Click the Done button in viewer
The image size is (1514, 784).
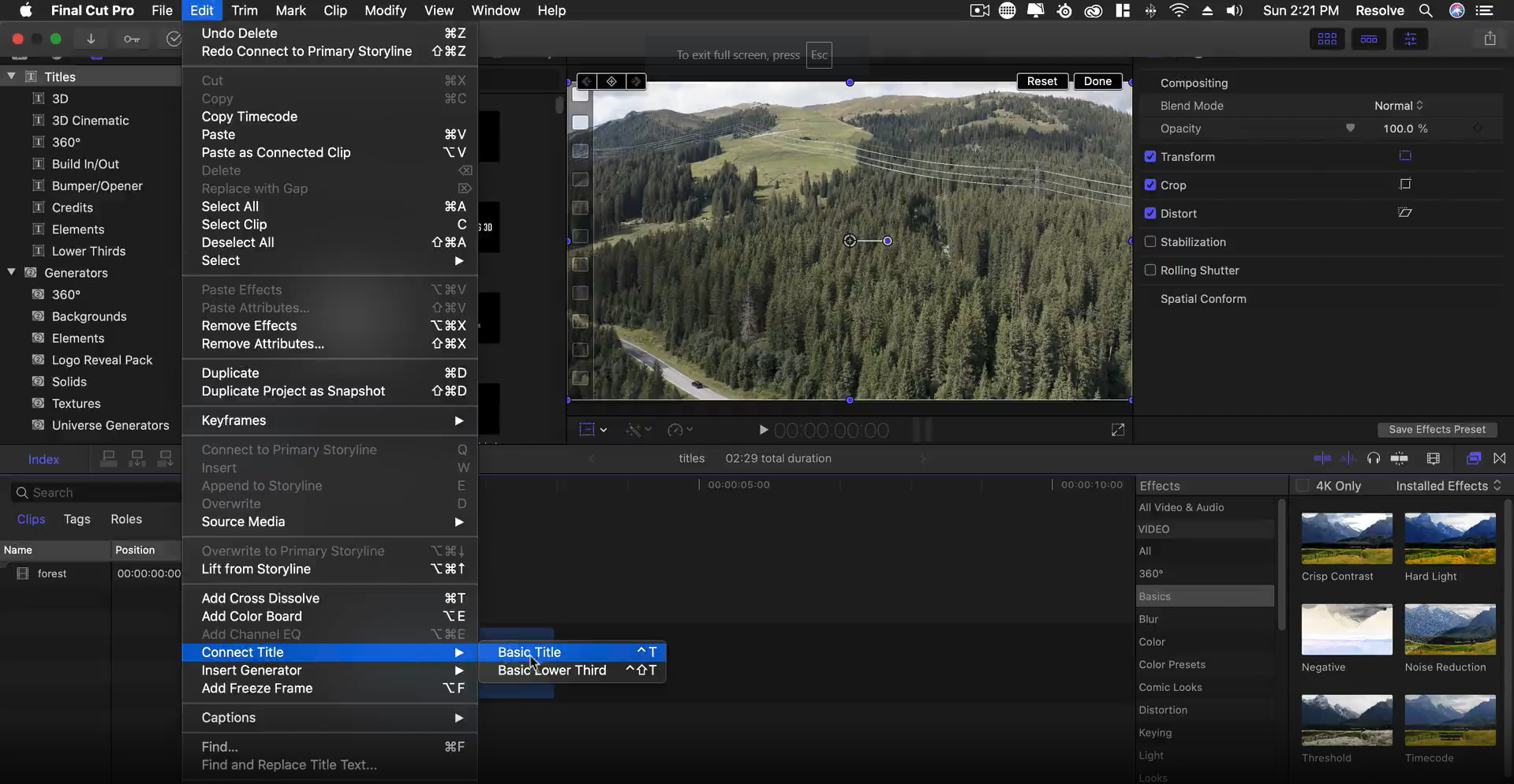(x=1097, y=81)
